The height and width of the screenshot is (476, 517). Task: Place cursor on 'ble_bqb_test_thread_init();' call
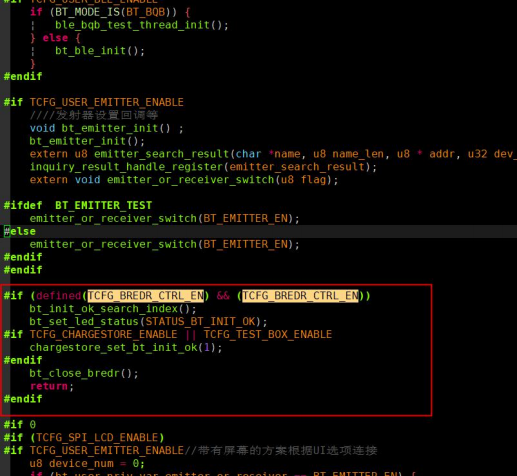coord(142,25)
